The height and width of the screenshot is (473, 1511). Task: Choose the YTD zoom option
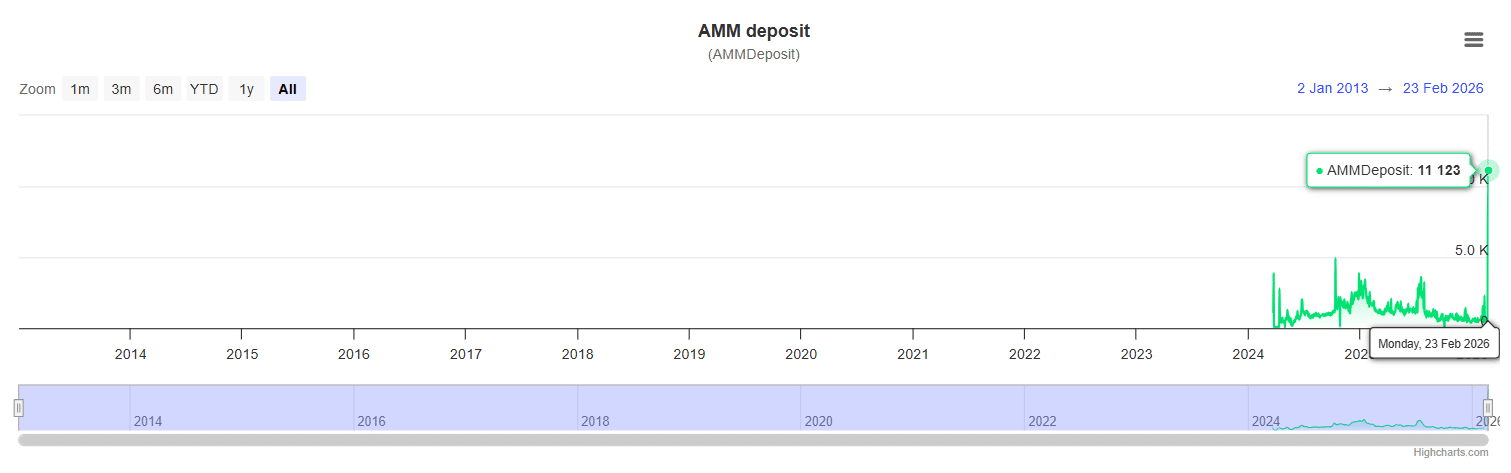coord(204,89)
